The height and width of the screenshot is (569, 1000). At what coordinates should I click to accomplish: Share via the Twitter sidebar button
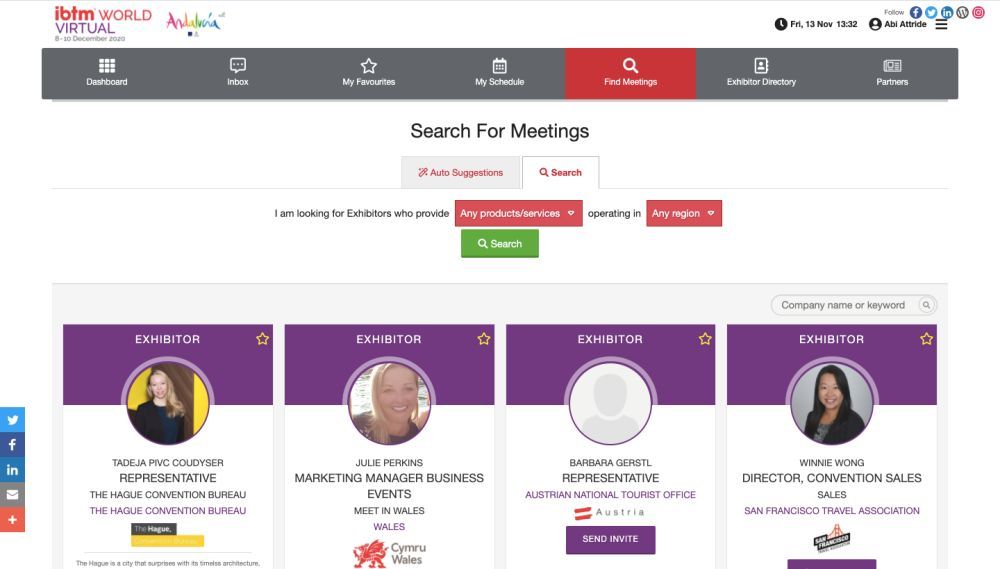pyautogui.click(x=12, y=420)
